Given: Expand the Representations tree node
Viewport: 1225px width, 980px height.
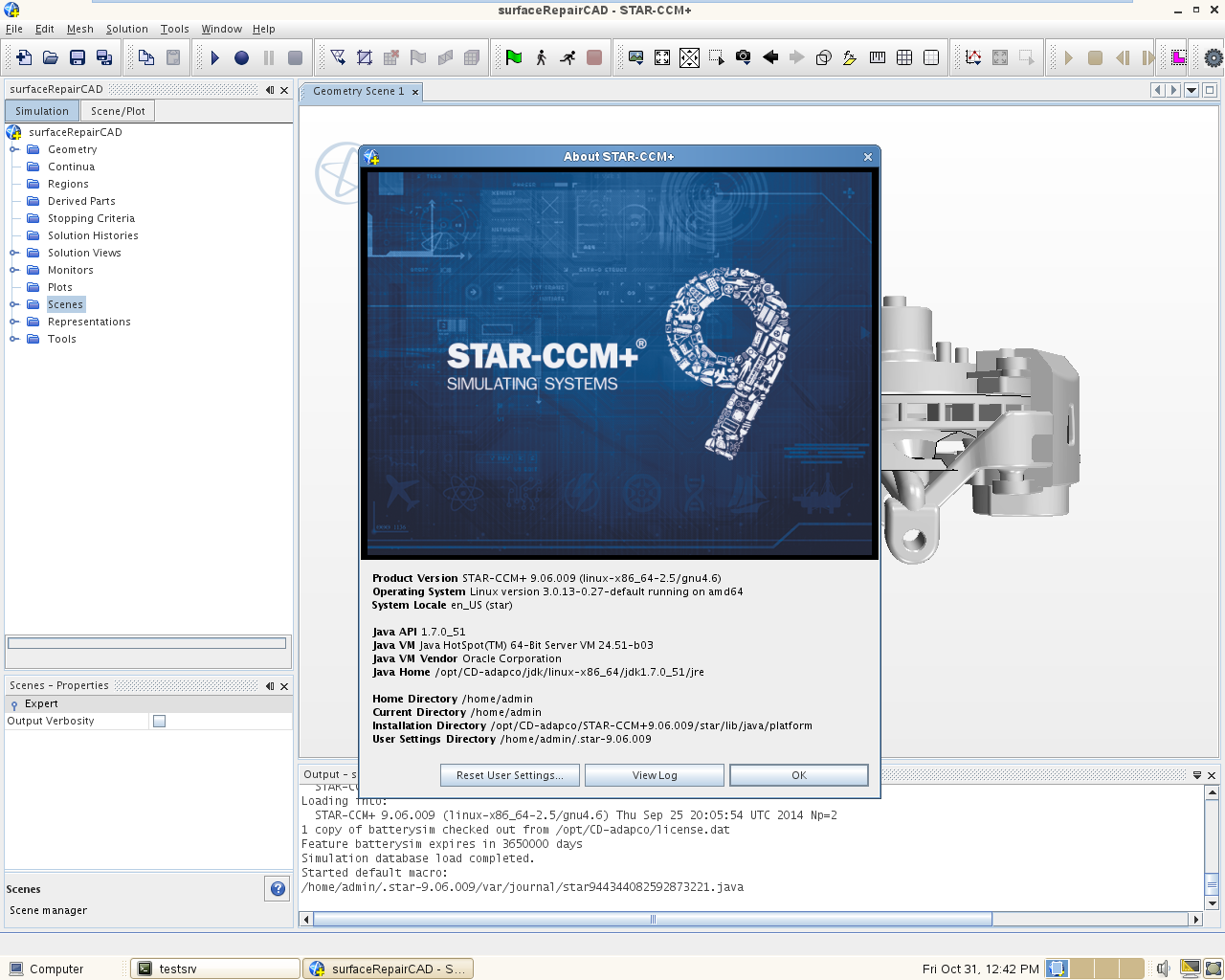Looking at the screenshot, I should point(14,322).
